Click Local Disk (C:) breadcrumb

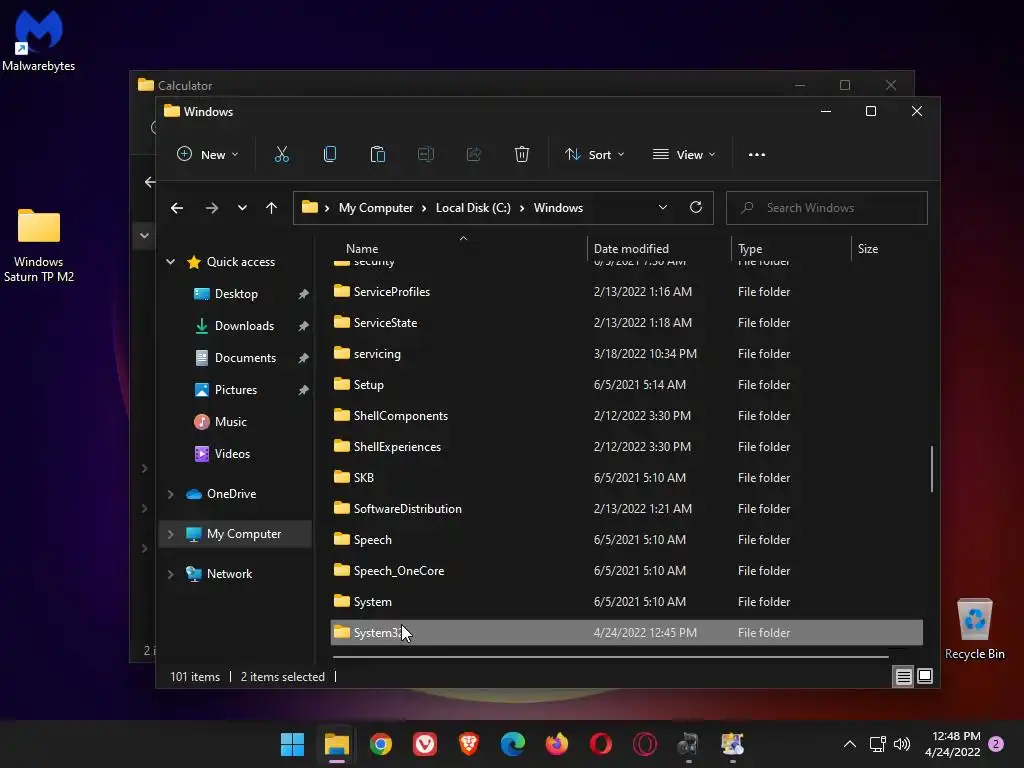tap(473, 208)
